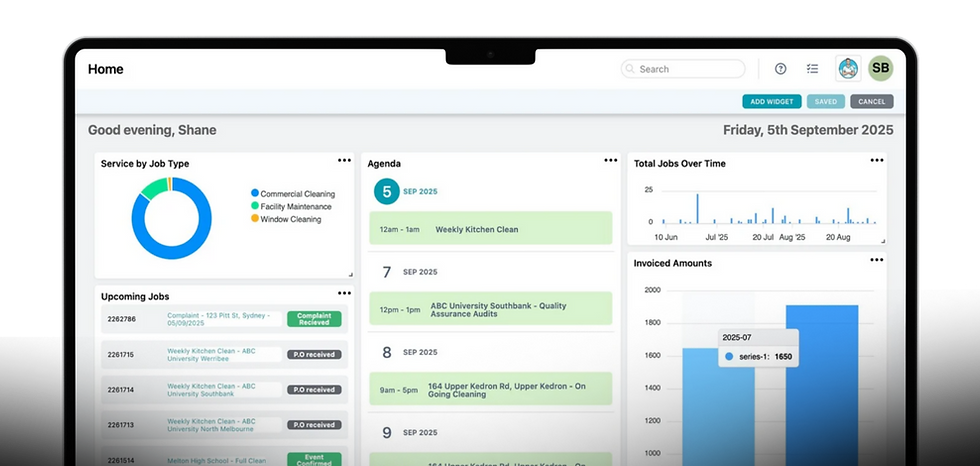This screenshot has width=980, height=466.
Task: Toggle Window Cleaning legend series
Action: [x=286, y=219]
